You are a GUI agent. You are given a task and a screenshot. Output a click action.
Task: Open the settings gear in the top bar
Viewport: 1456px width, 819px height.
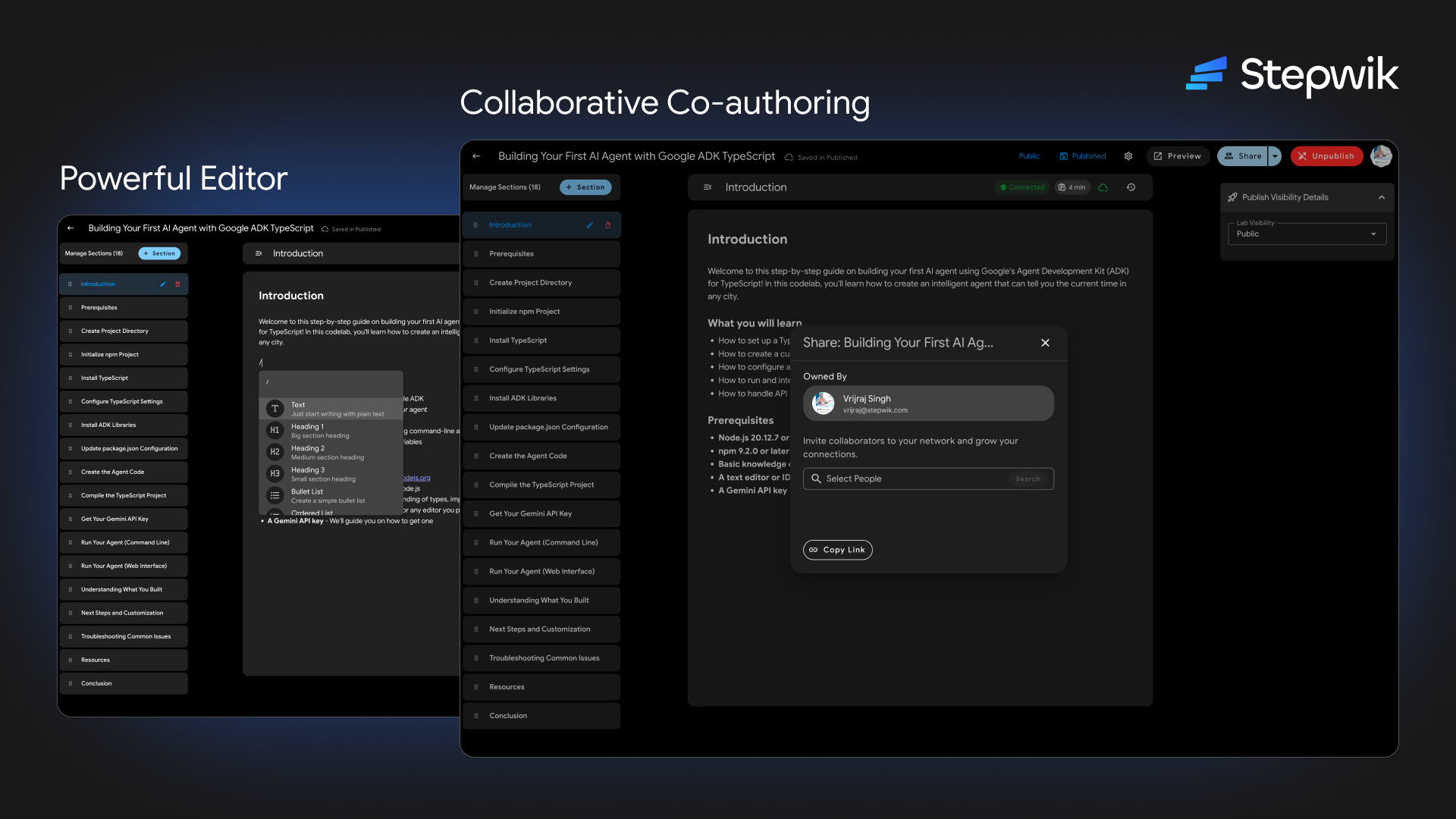(x=1128, y=156)
